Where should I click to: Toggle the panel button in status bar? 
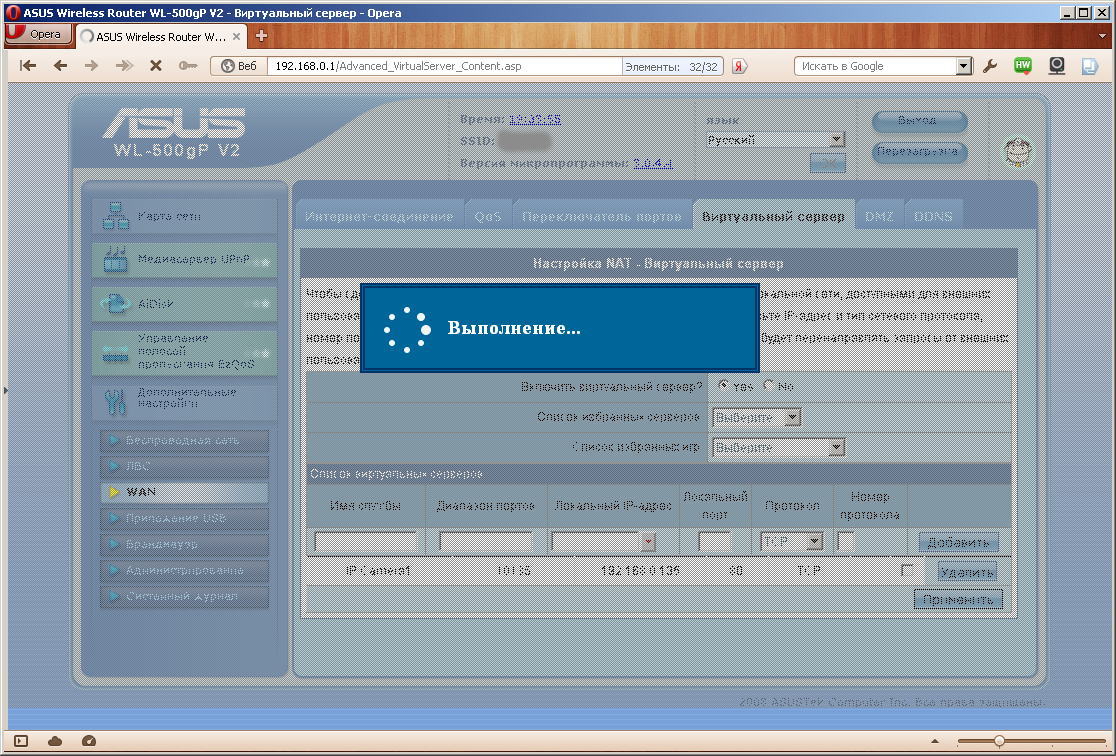21,741
